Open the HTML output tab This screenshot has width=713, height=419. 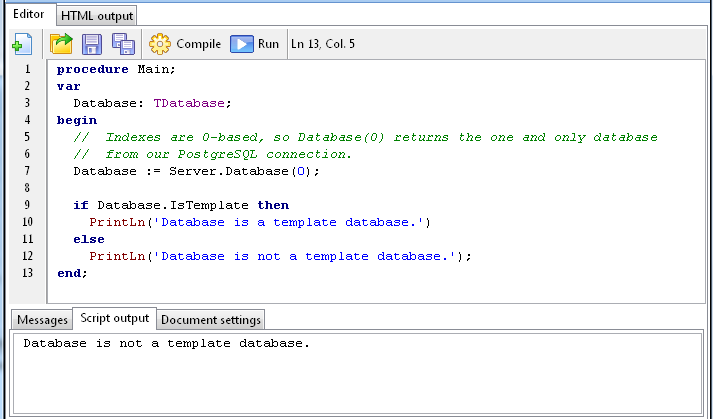97,16
